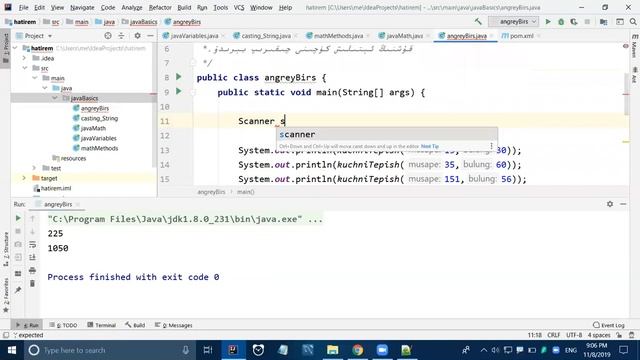
Task: Open the Event Log
Action: [609, 325]
